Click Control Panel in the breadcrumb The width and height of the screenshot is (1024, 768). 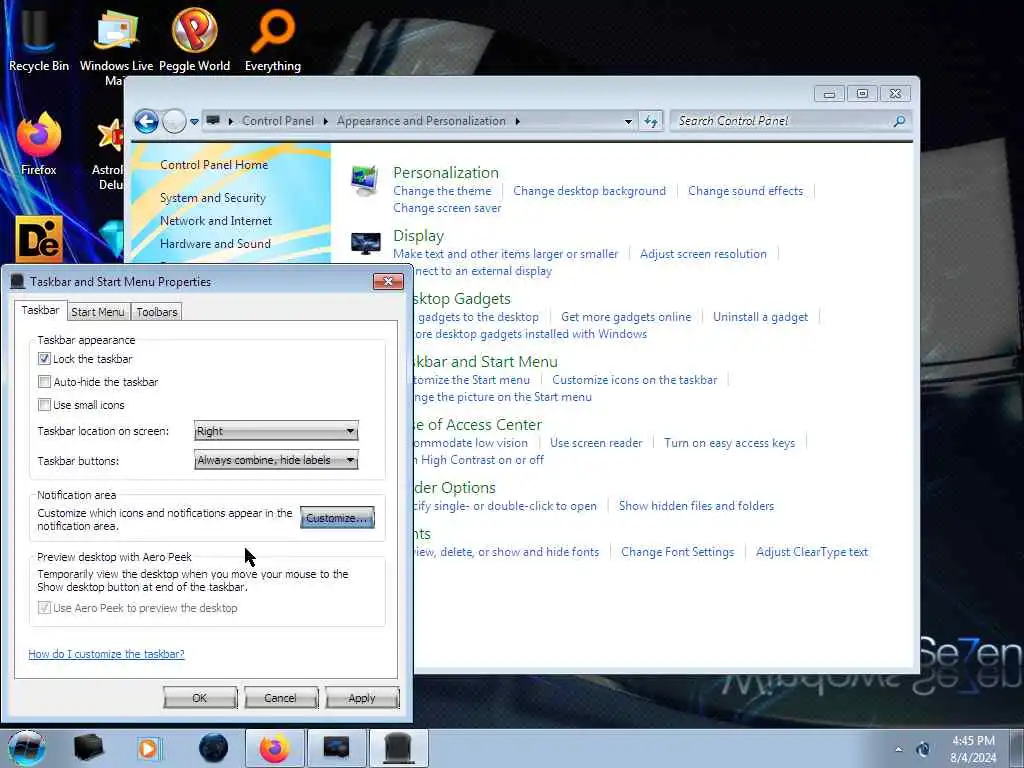(x=278, y=121)
